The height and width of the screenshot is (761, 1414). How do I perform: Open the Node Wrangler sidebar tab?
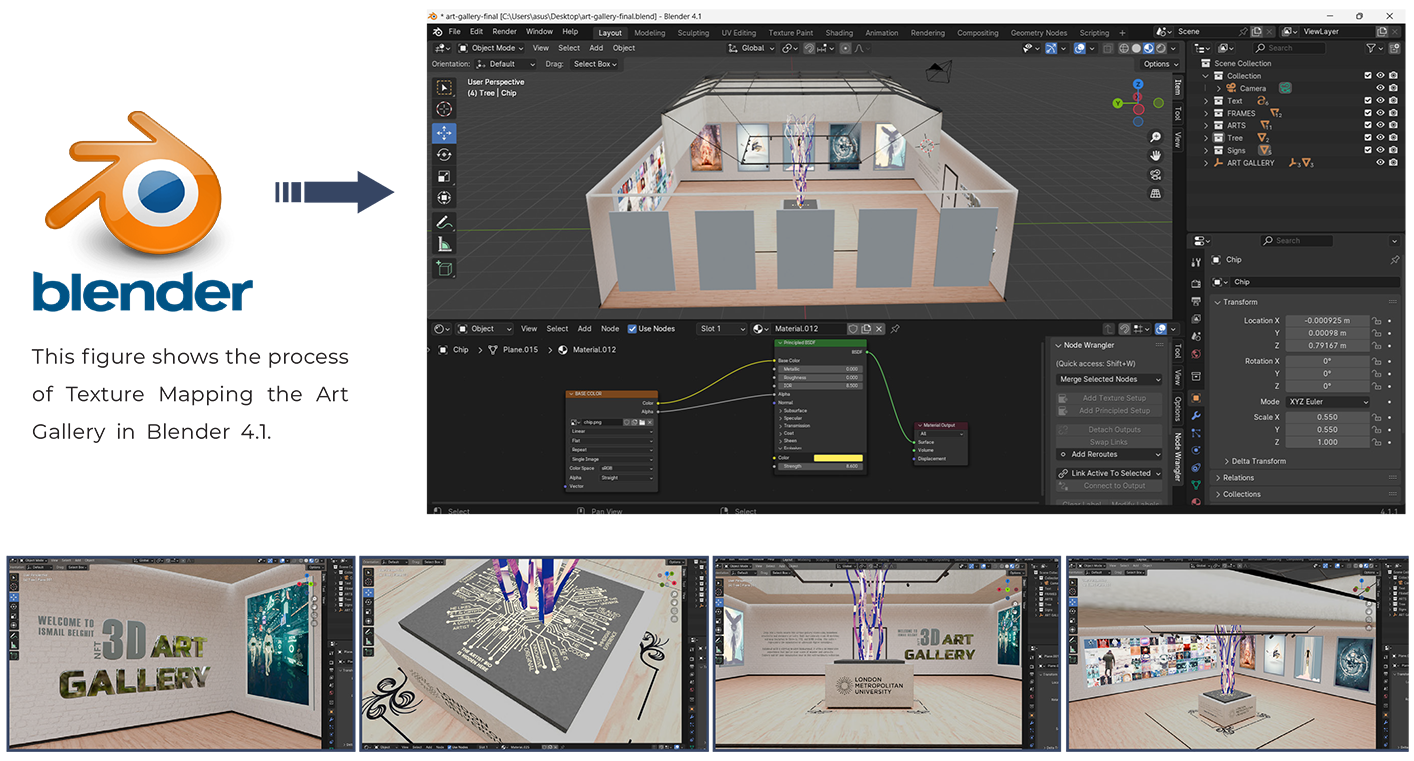(x=1178, y=457)
